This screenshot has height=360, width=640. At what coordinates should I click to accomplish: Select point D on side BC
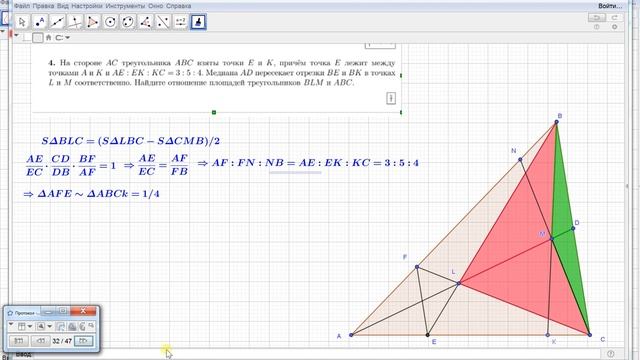coord(573,228)
